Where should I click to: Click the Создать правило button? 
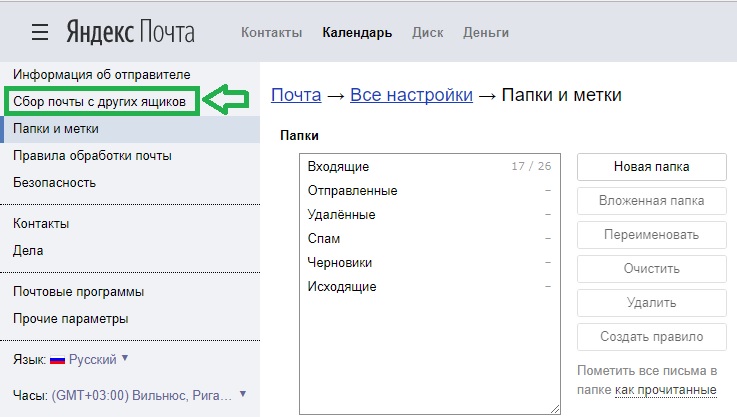(651, 337)
